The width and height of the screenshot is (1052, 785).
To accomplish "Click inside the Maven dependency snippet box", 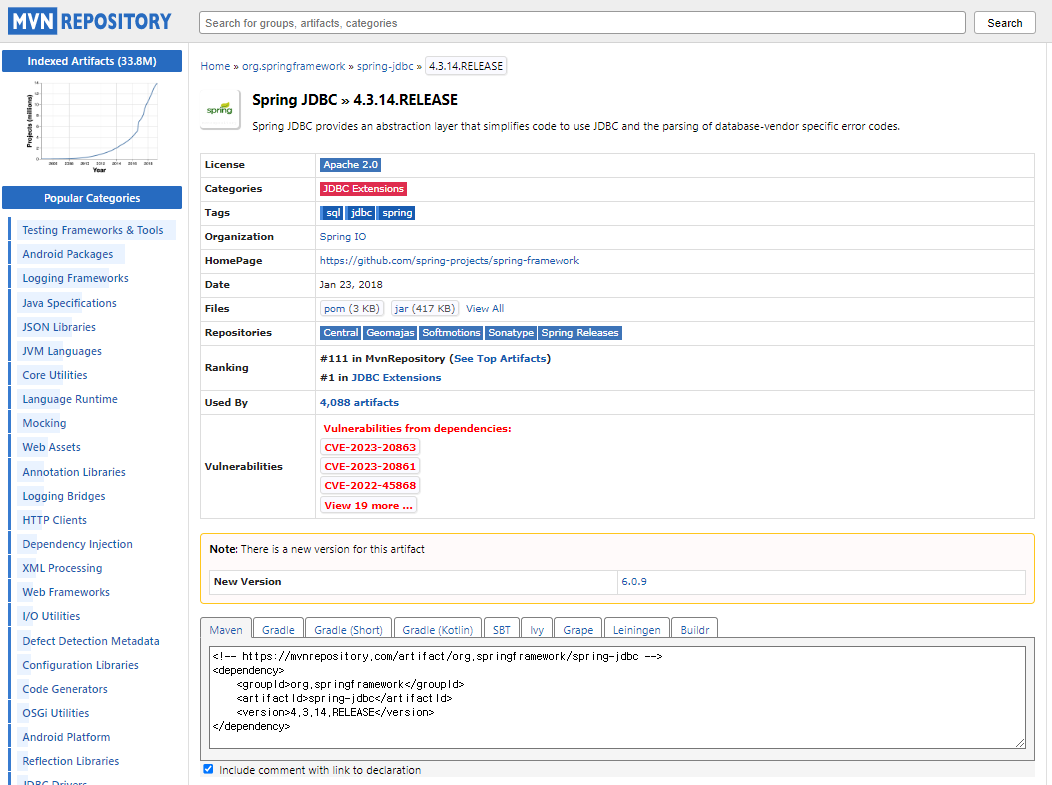I will [x=617, y=696].
